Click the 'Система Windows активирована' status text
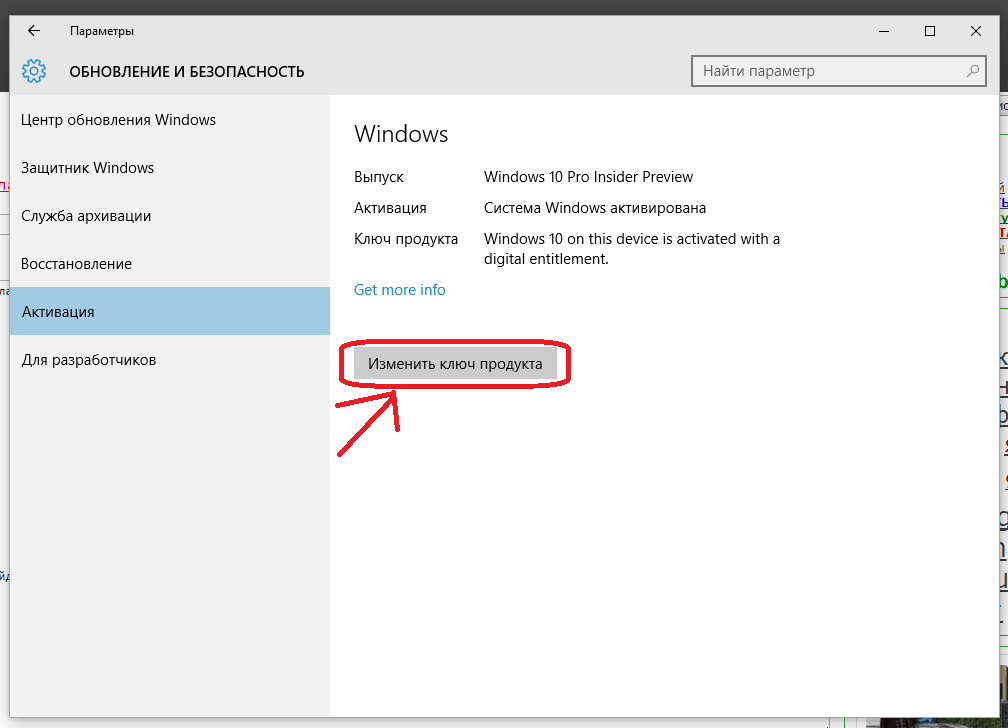Image resolution: width=1008 pixels, height=728 pixels. coord(595,208)
